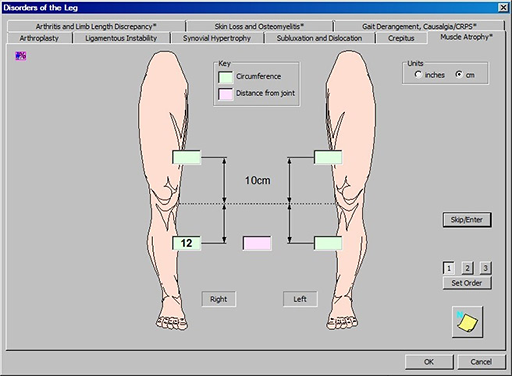Click the pink distance from joint field
This screenshot has width=512, height=376.
[257, 243]
